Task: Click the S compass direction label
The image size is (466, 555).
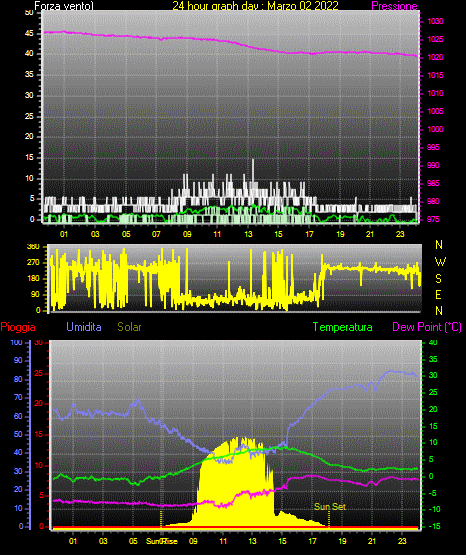Action: click(x=438, y=279)
